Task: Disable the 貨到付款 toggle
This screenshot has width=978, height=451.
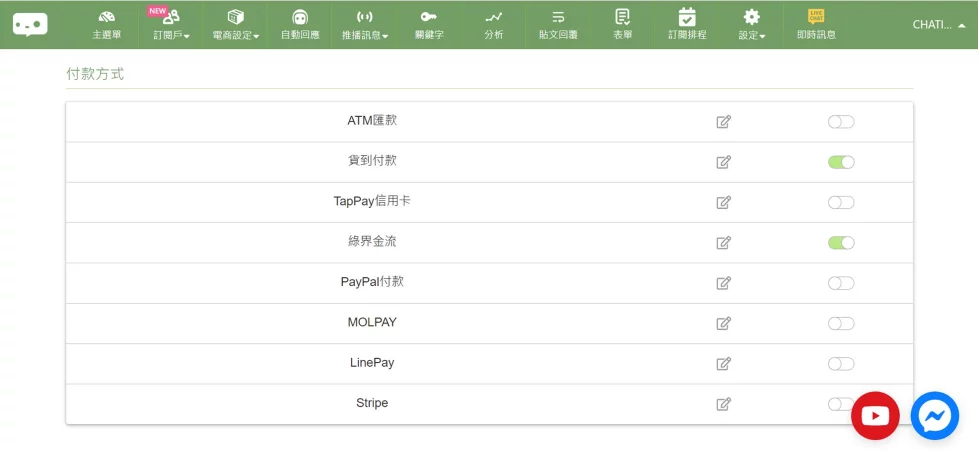Action: 841,162
